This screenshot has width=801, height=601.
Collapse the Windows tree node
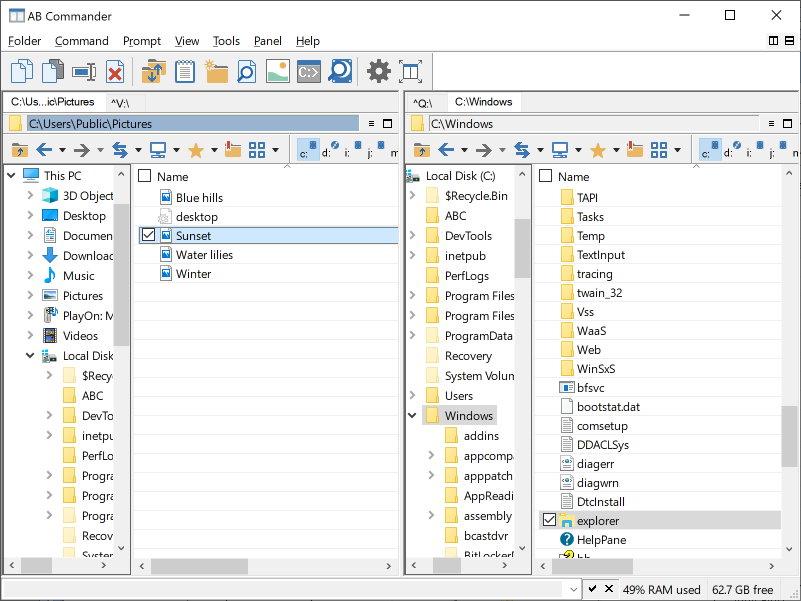pyautogui.click(x=410, y=415)
